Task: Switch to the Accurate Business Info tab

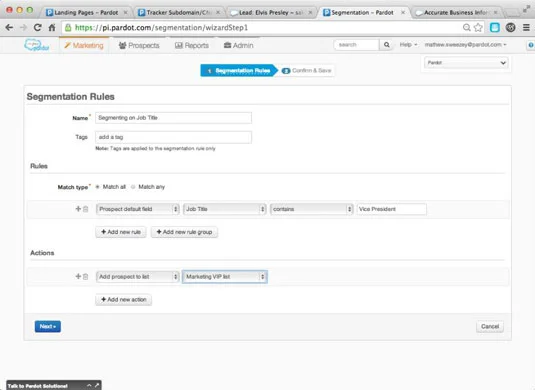Action: (457, 12)
